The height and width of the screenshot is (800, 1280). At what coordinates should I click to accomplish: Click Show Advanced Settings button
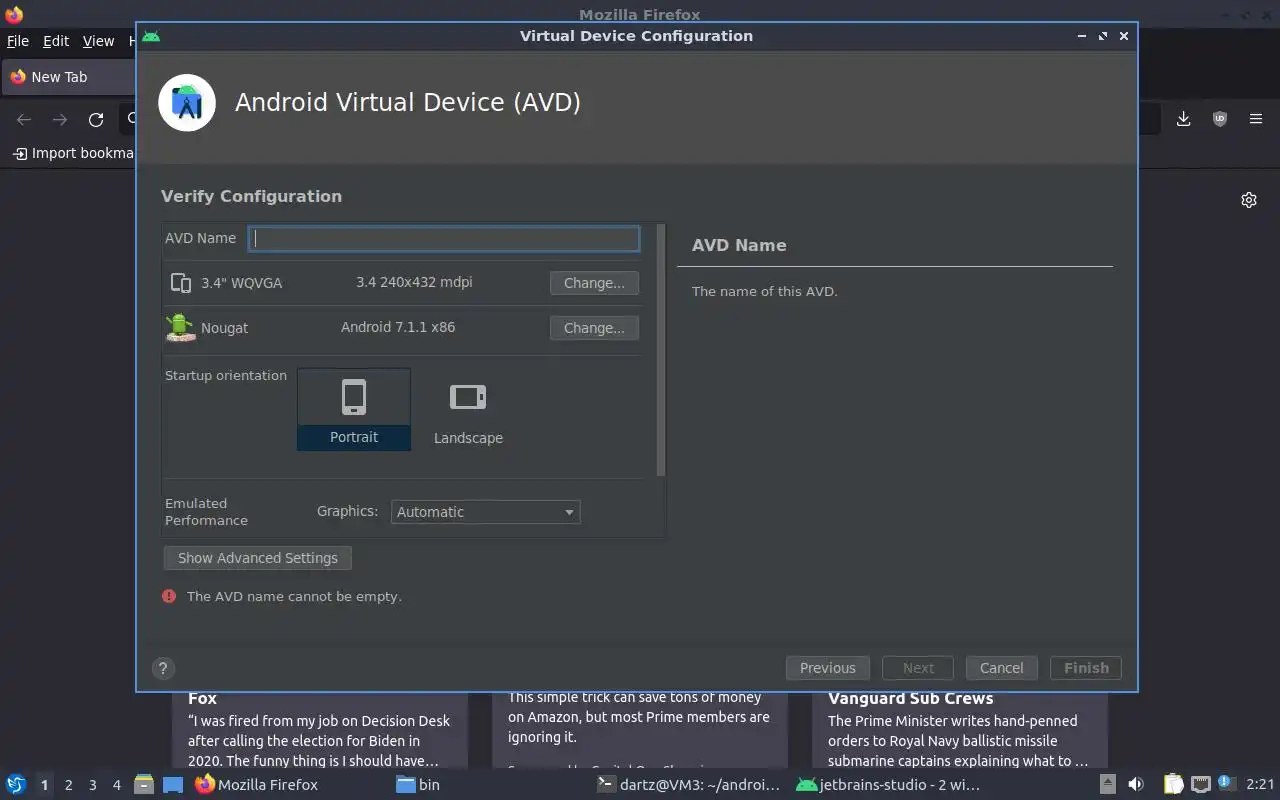point(258,558)
